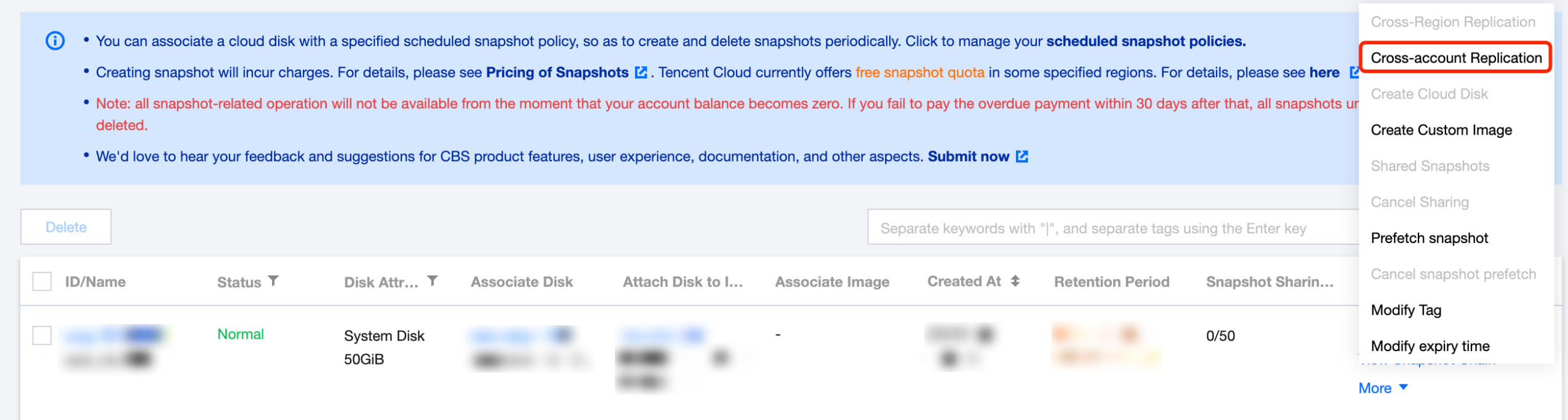Viewport: 1568px width, 420px height.
Task: Open the Disk Attribute column filter icon
Action: 433,281
